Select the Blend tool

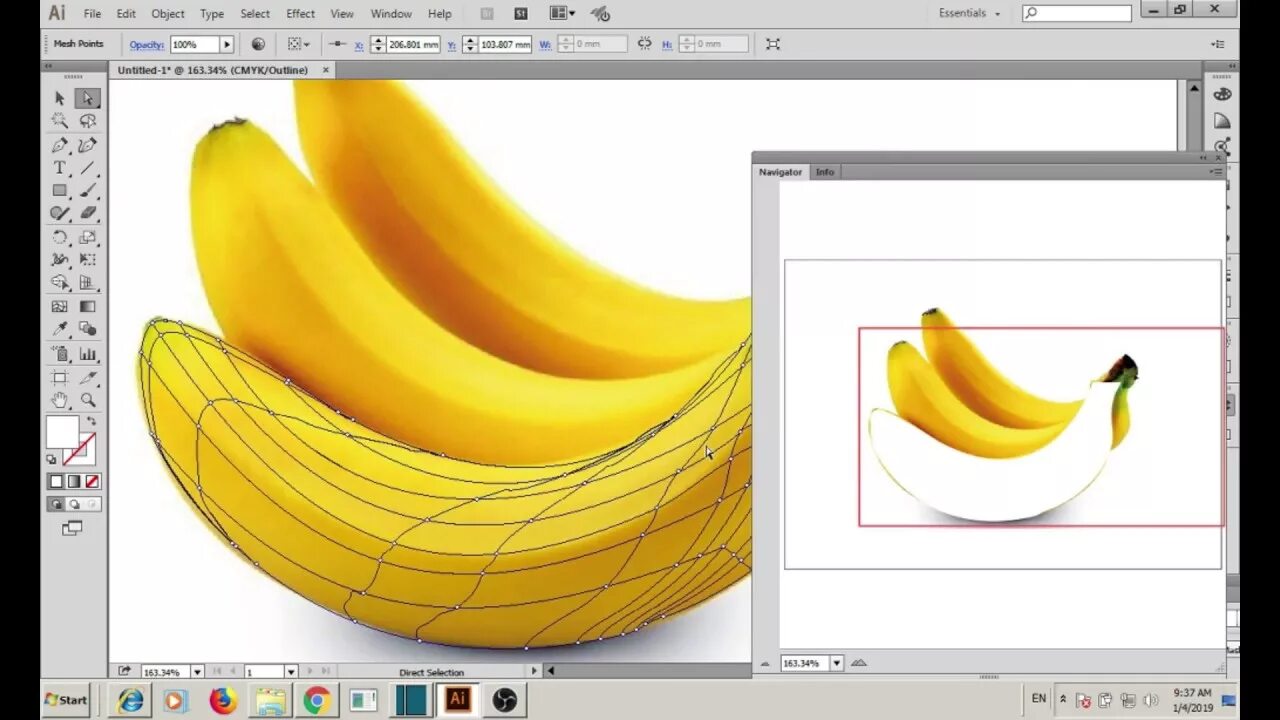(88, 329)
